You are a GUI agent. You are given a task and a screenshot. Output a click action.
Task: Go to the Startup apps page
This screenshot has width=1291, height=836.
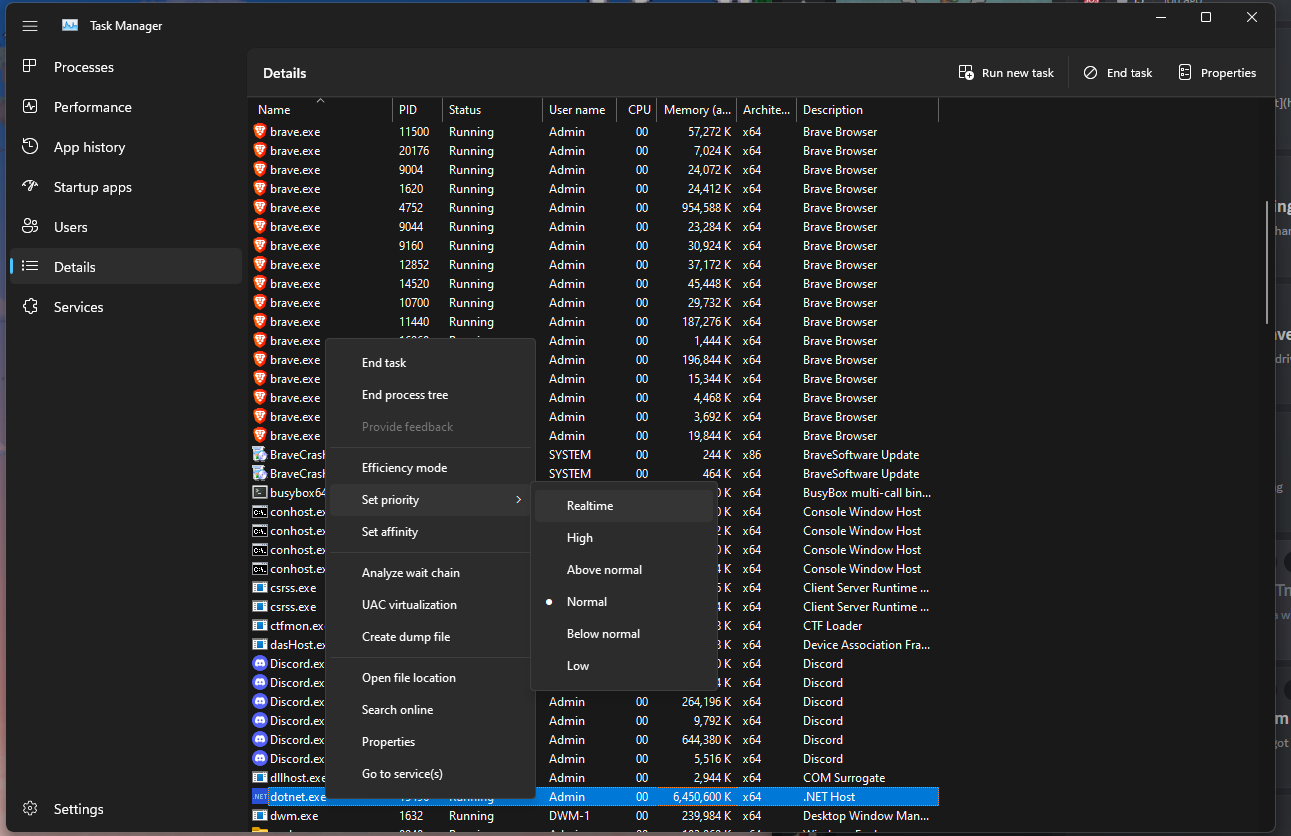[126, 187]
